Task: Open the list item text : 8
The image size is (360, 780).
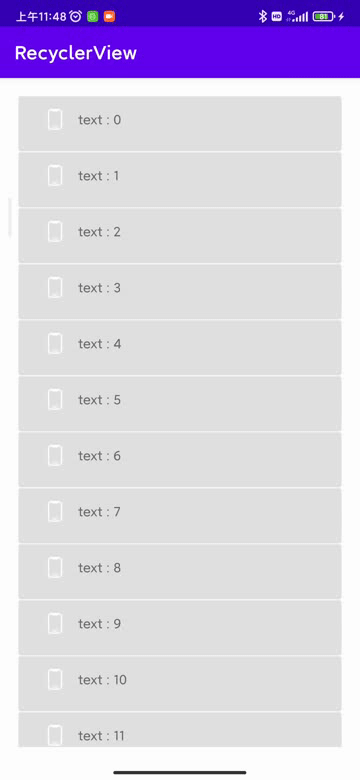Action: pyautogui.click(x=180, y=571)
